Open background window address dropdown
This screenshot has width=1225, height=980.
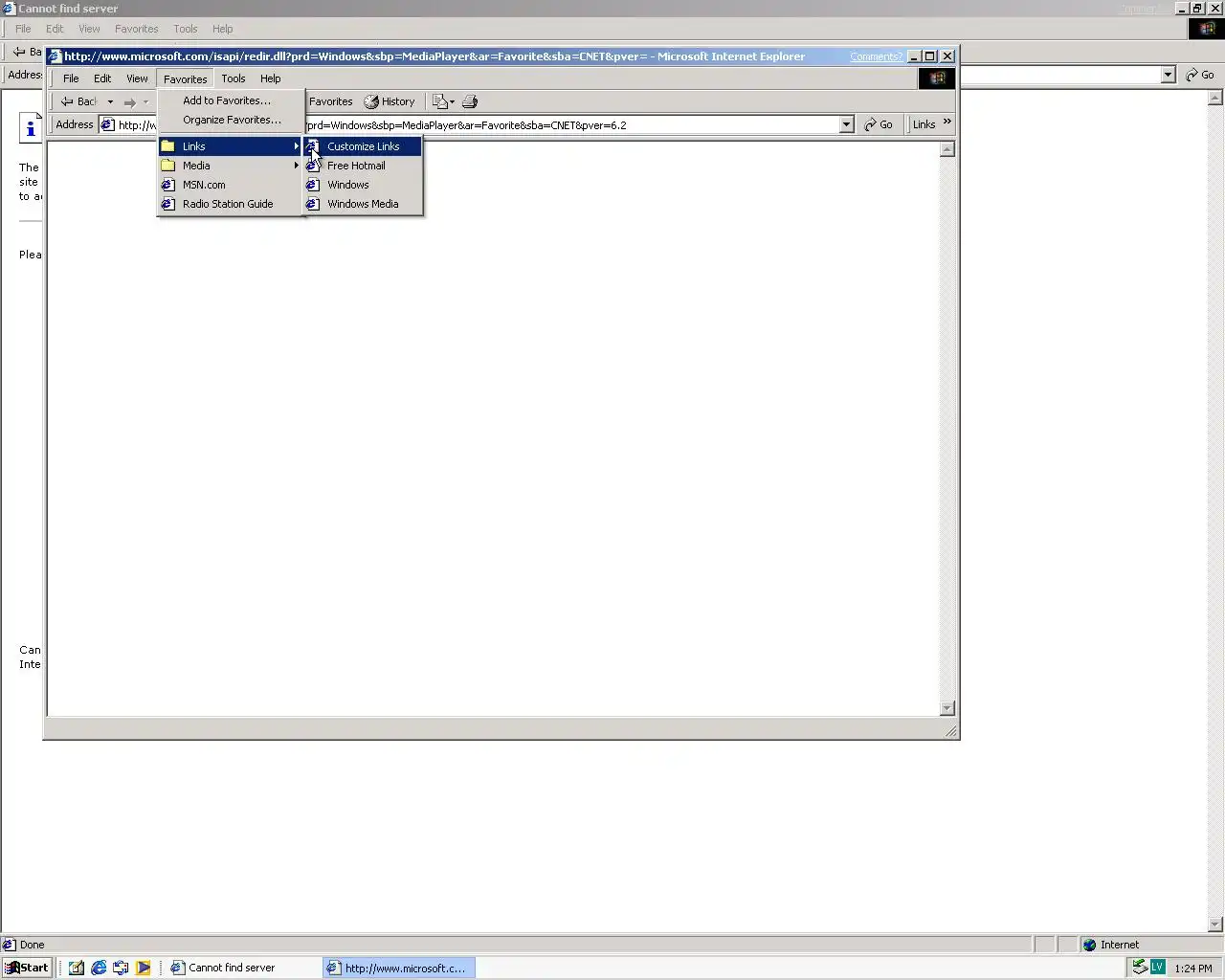tap(1168, 75)
